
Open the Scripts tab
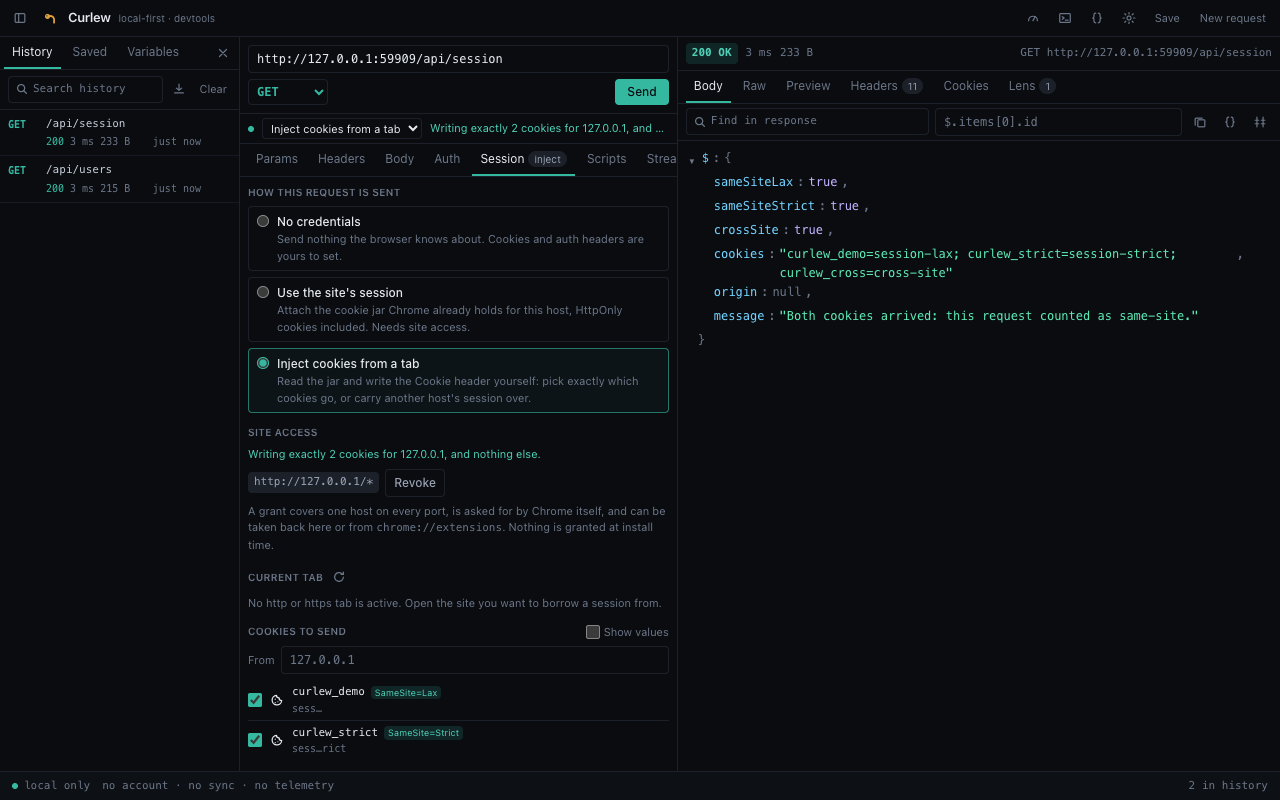point(607,159)
